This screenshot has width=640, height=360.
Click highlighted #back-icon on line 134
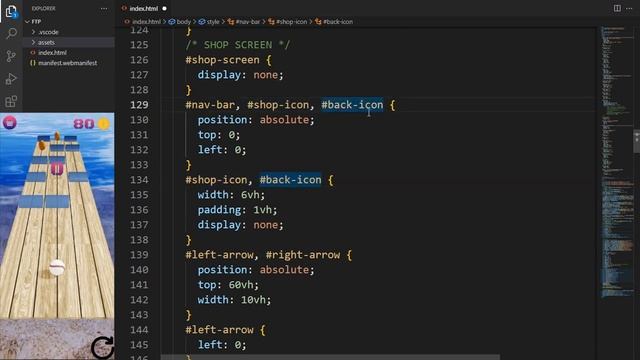point(291,180)
